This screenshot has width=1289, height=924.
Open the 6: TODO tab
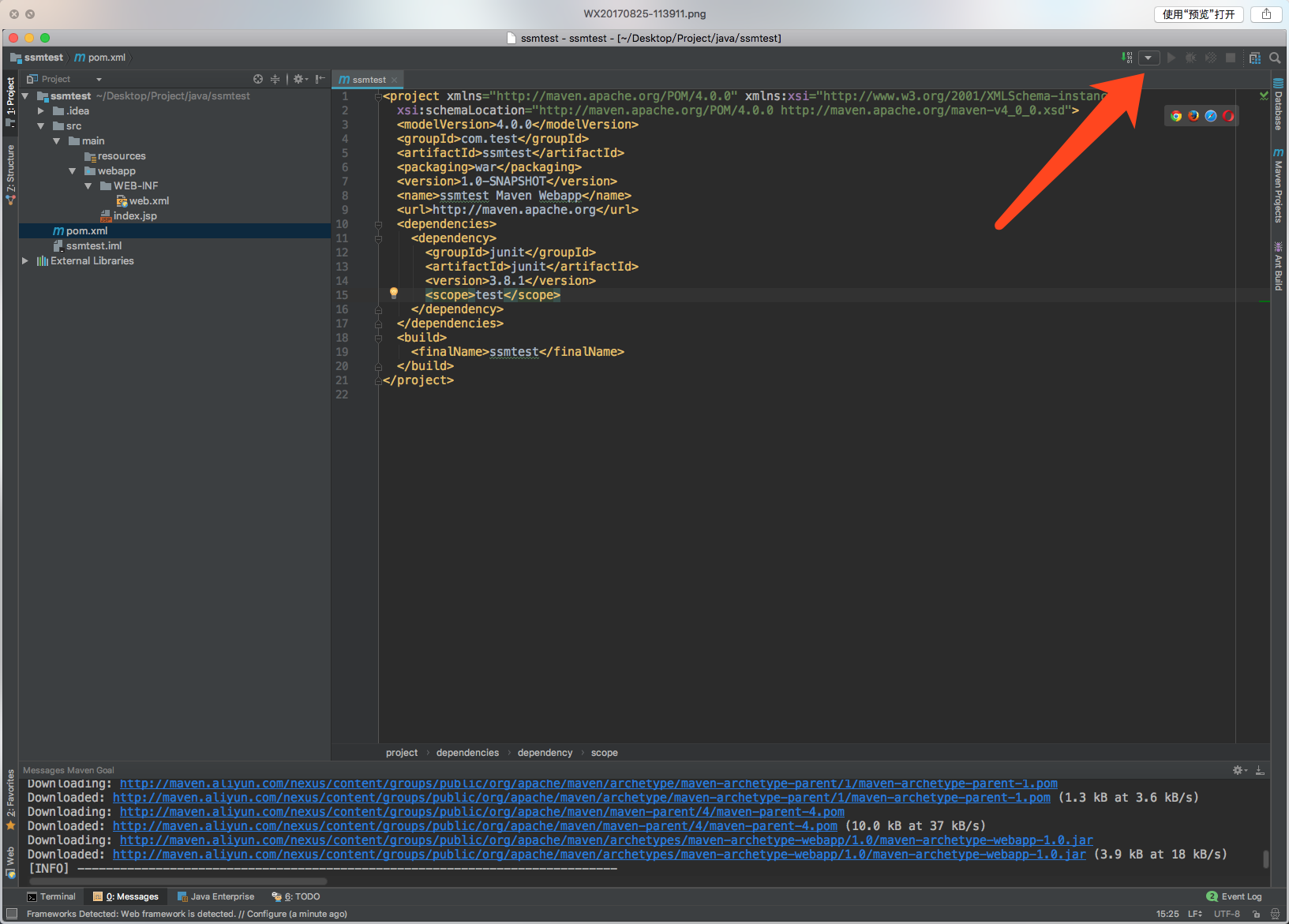click(297, 896)
